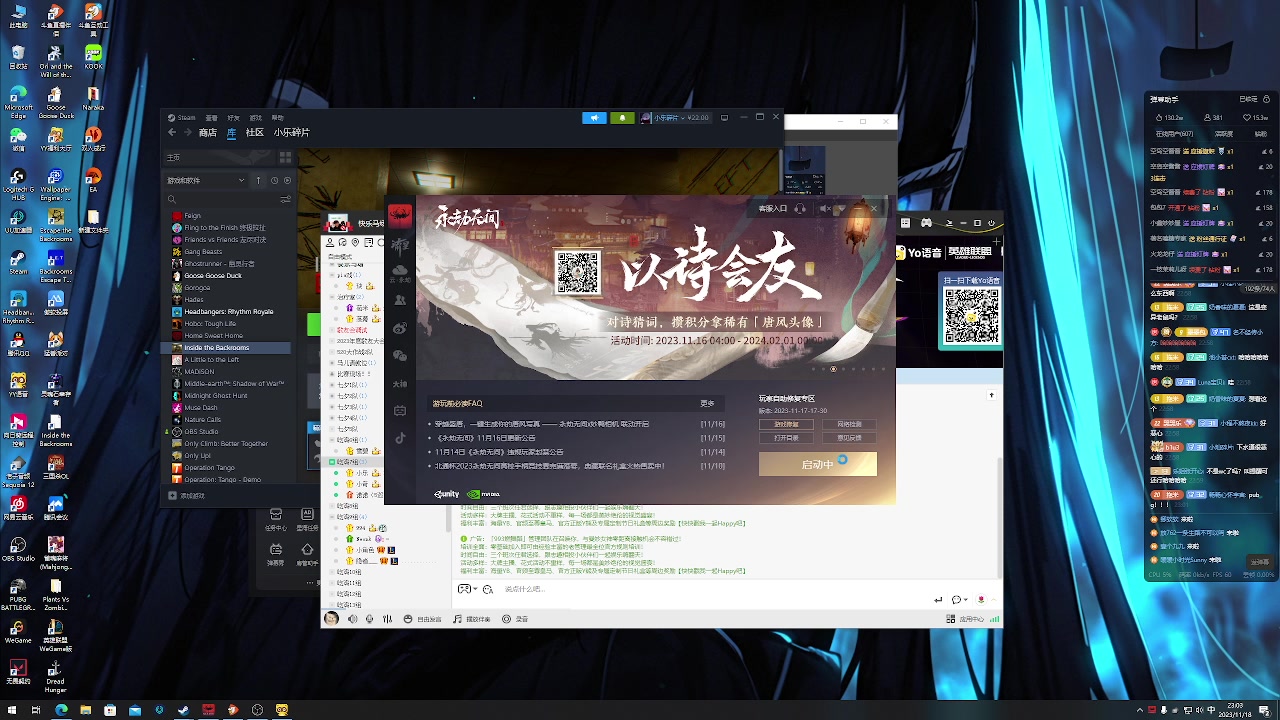Open the 小乐碎片 profile tab in Steam
Screen dimensions: 1280x720
pyautogui.click(x=292, y=132)
